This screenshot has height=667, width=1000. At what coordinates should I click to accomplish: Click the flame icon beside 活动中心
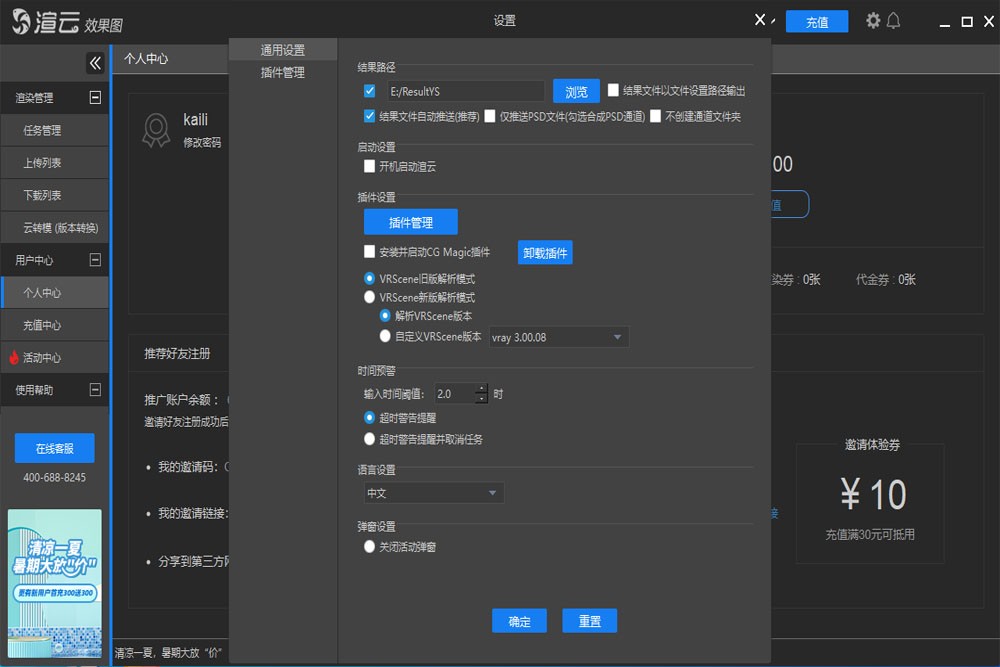(16, 355)
